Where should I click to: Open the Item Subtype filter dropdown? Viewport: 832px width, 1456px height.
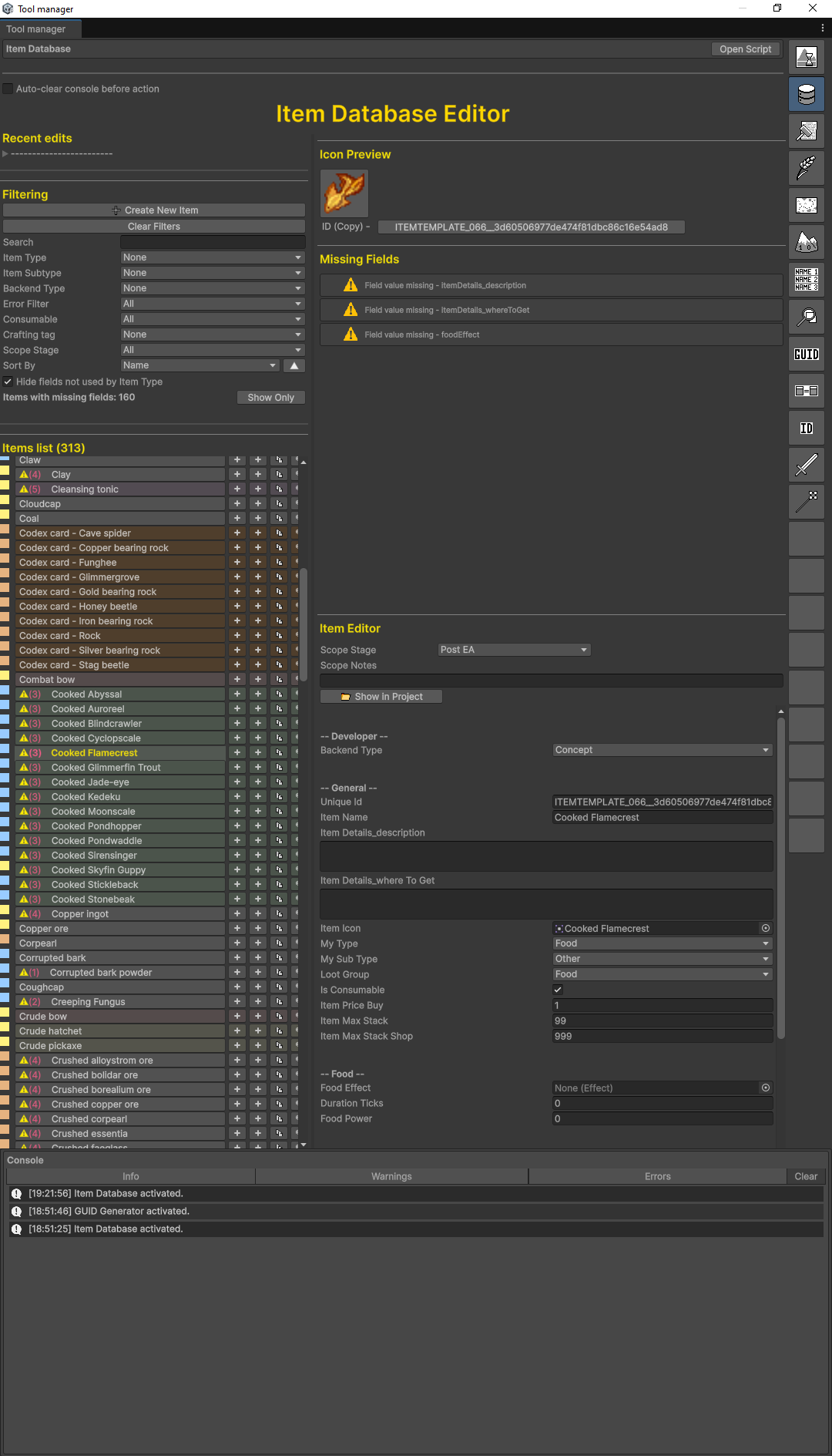(x=213, y=273)
